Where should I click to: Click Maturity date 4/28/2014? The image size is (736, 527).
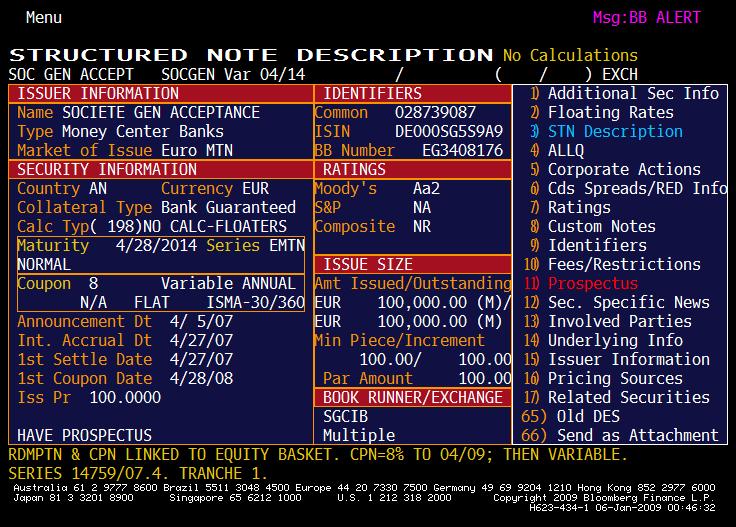tap(156, 245)
